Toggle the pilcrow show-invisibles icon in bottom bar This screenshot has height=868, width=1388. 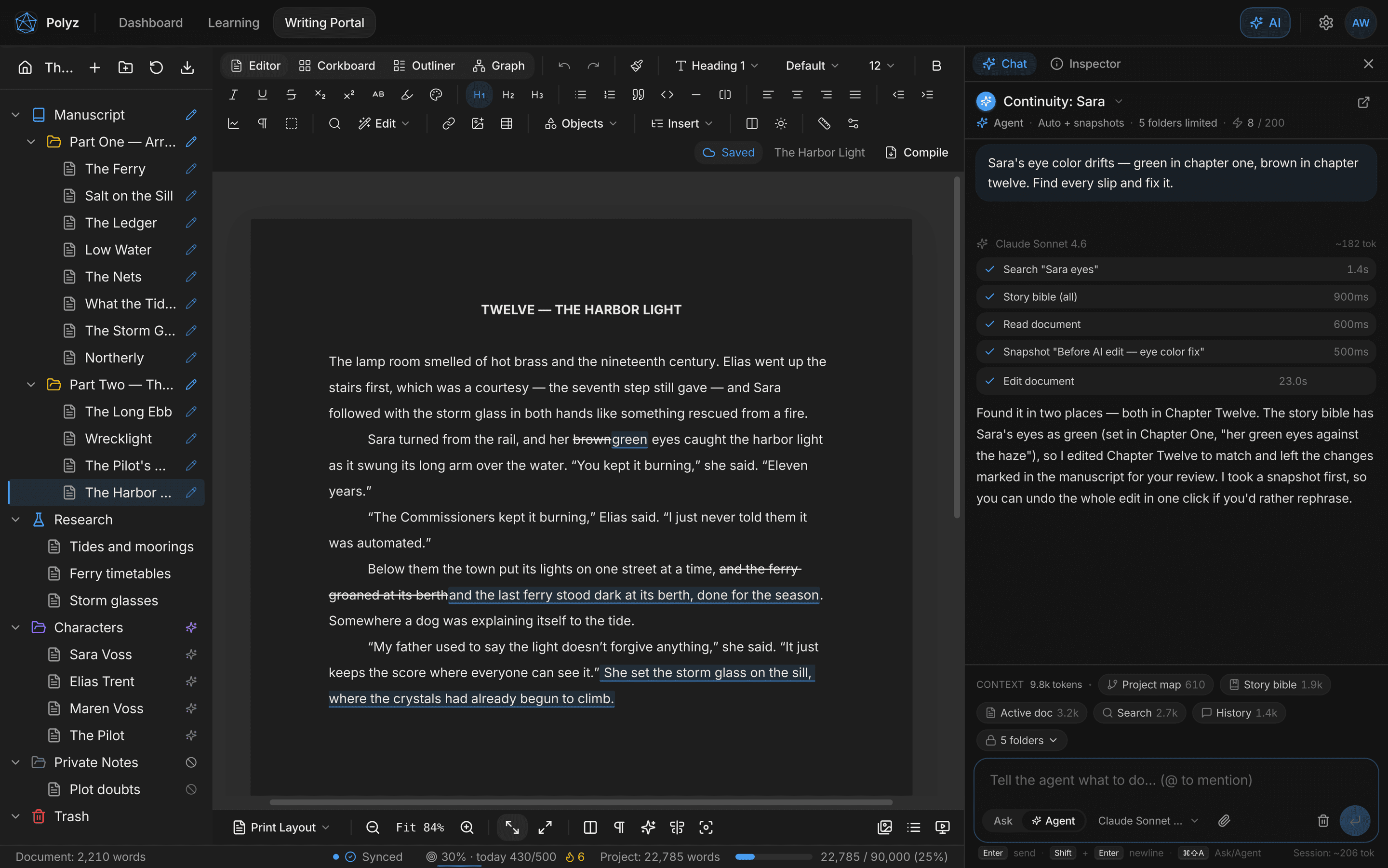tap(619, 827)
